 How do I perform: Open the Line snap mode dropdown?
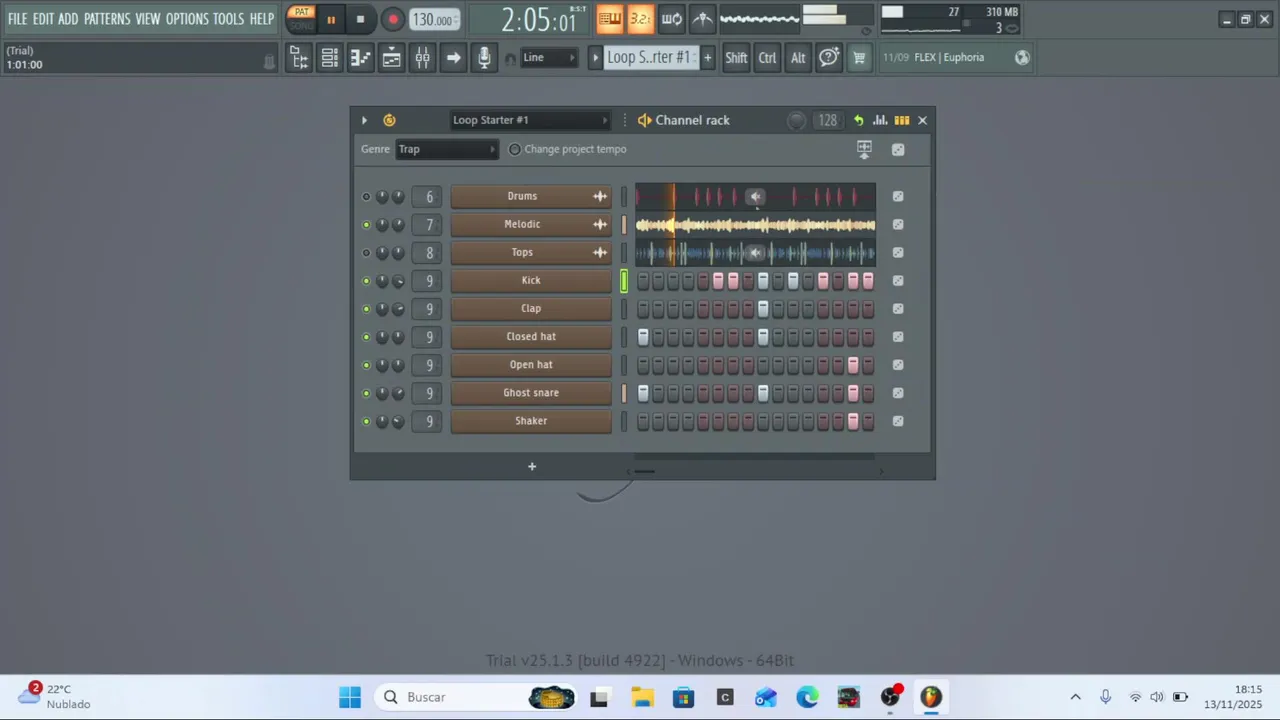[549, 58]
